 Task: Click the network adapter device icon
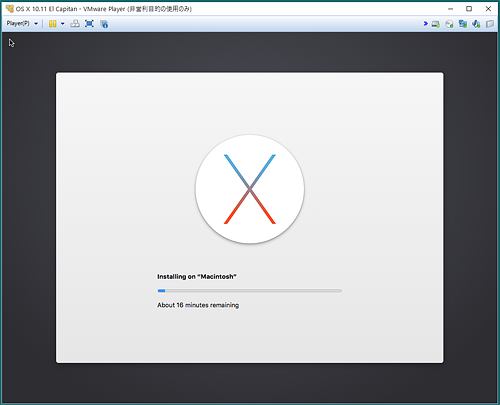coord(463,24)
